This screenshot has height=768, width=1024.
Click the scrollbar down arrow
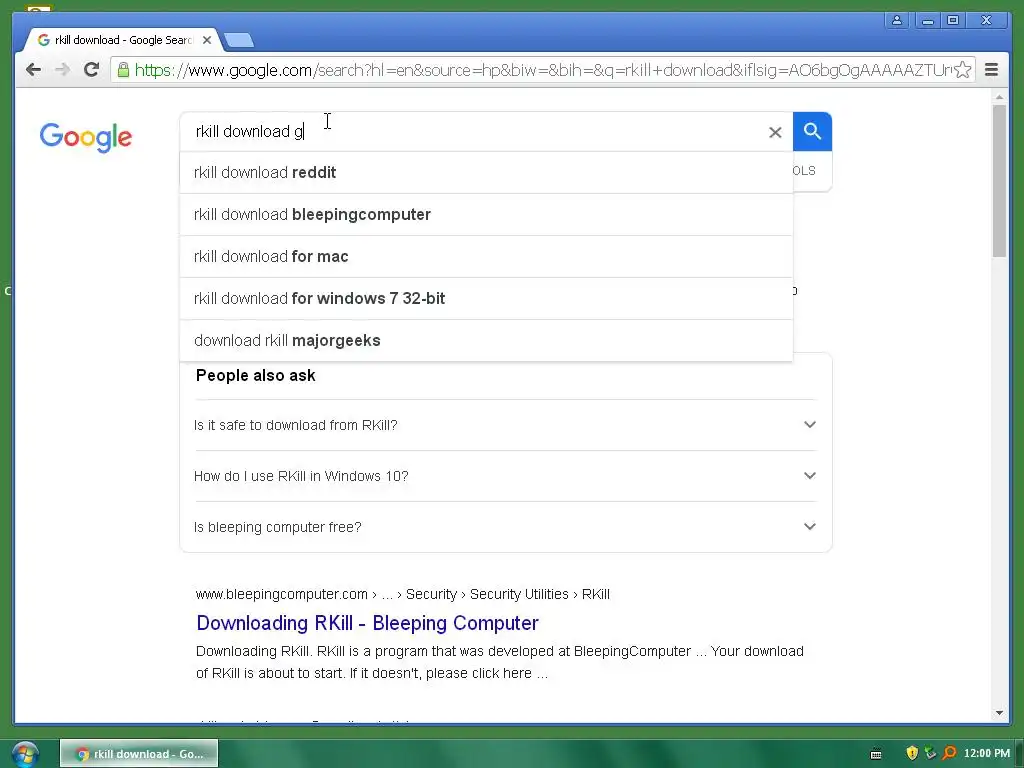coord(999,713)
